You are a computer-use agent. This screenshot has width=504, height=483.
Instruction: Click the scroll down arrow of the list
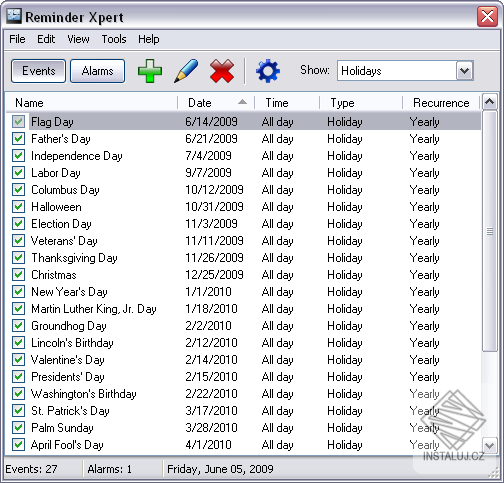click(489, 445)
